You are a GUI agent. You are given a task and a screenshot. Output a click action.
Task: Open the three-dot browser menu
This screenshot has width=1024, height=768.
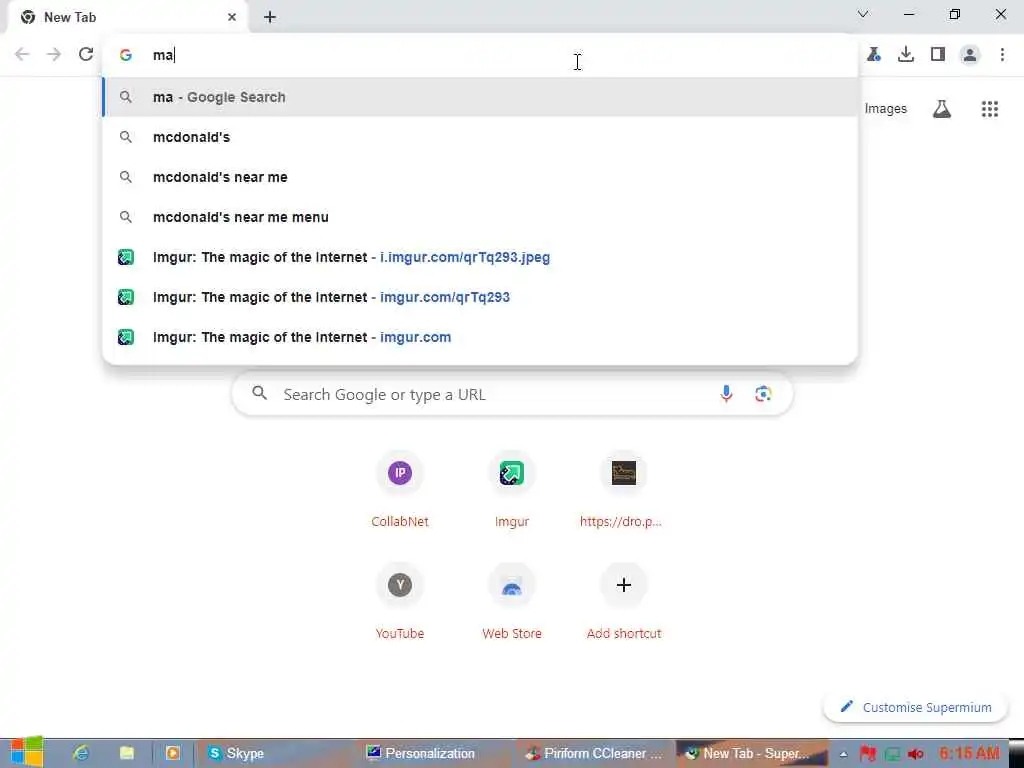[1002, 54]
